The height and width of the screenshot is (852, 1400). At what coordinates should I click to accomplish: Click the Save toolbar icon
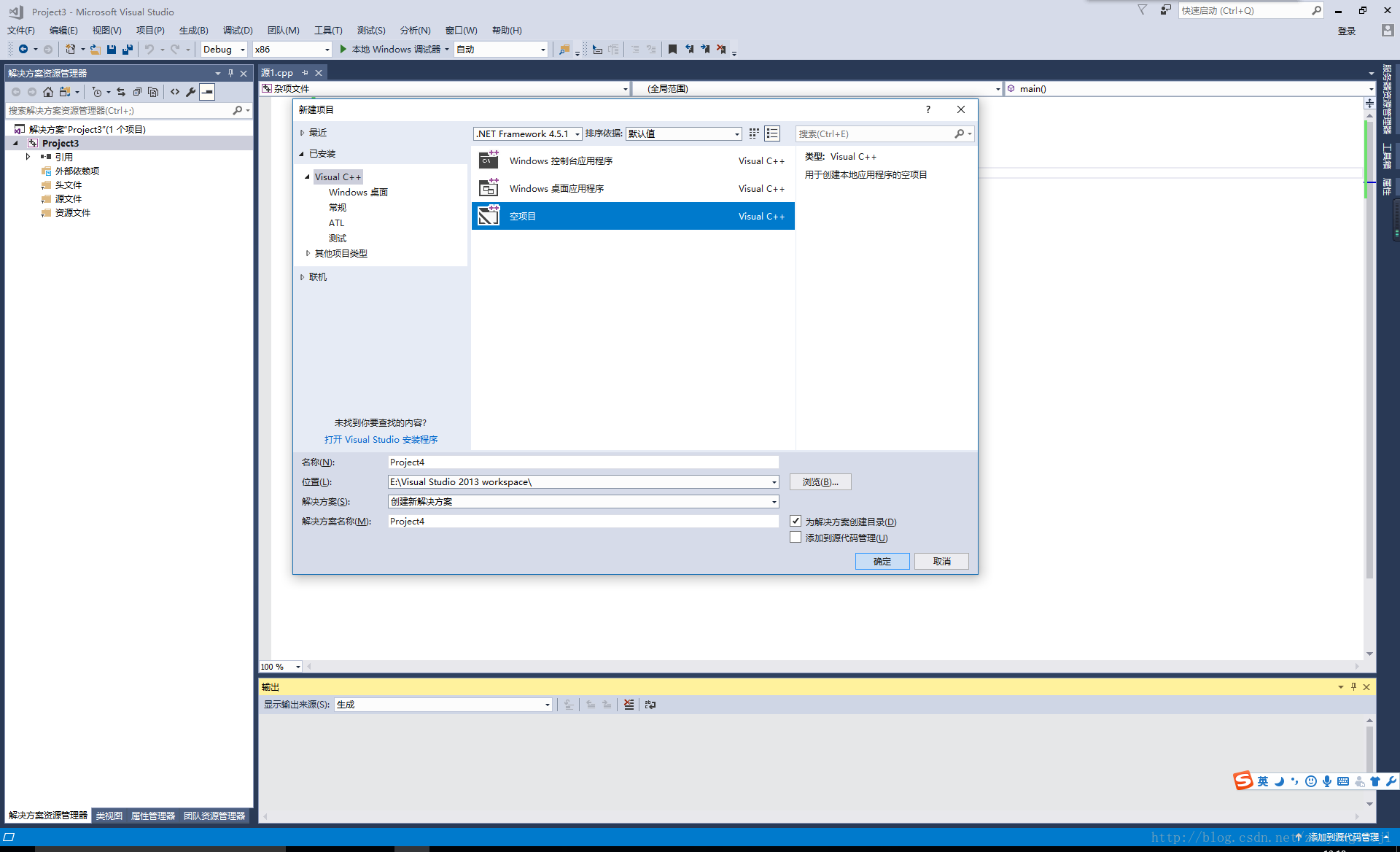(112, 49)
